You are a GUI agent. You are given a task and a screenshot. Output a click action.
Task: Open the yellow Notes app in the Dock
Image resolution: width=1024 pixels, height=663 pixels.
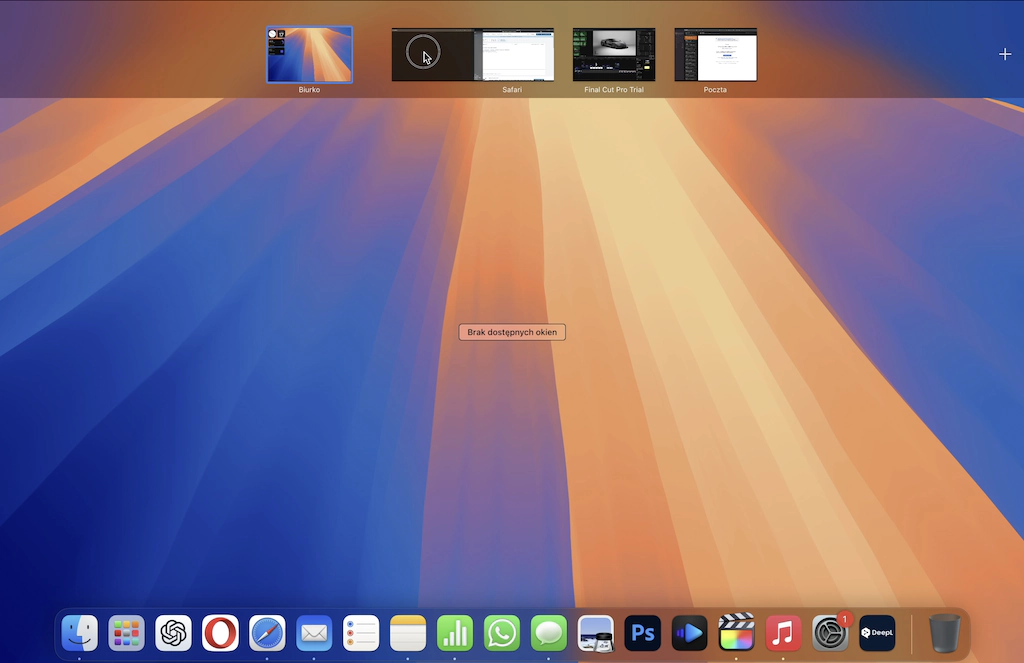pos(408,633)
